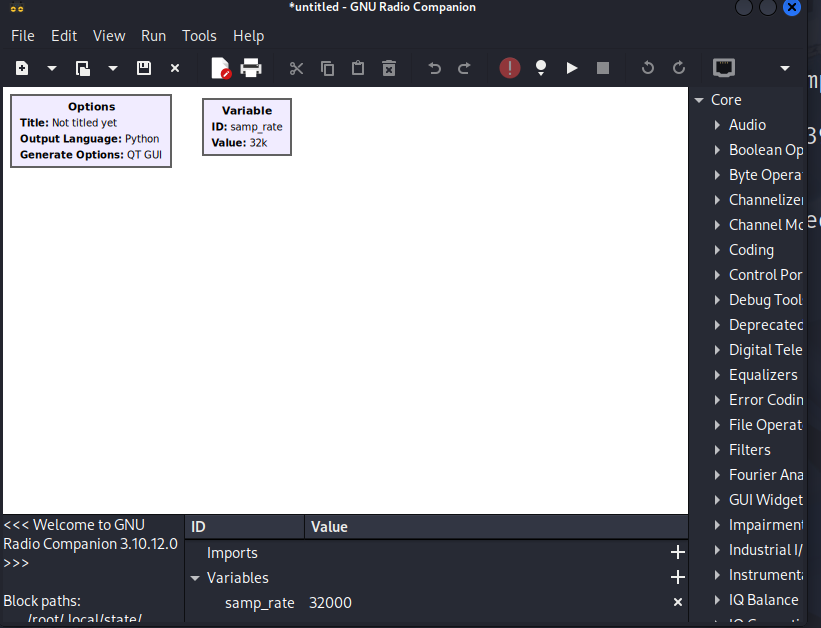Close the current flowgraph with the toolbar X

pyautogui.click(x=175, y=68)
